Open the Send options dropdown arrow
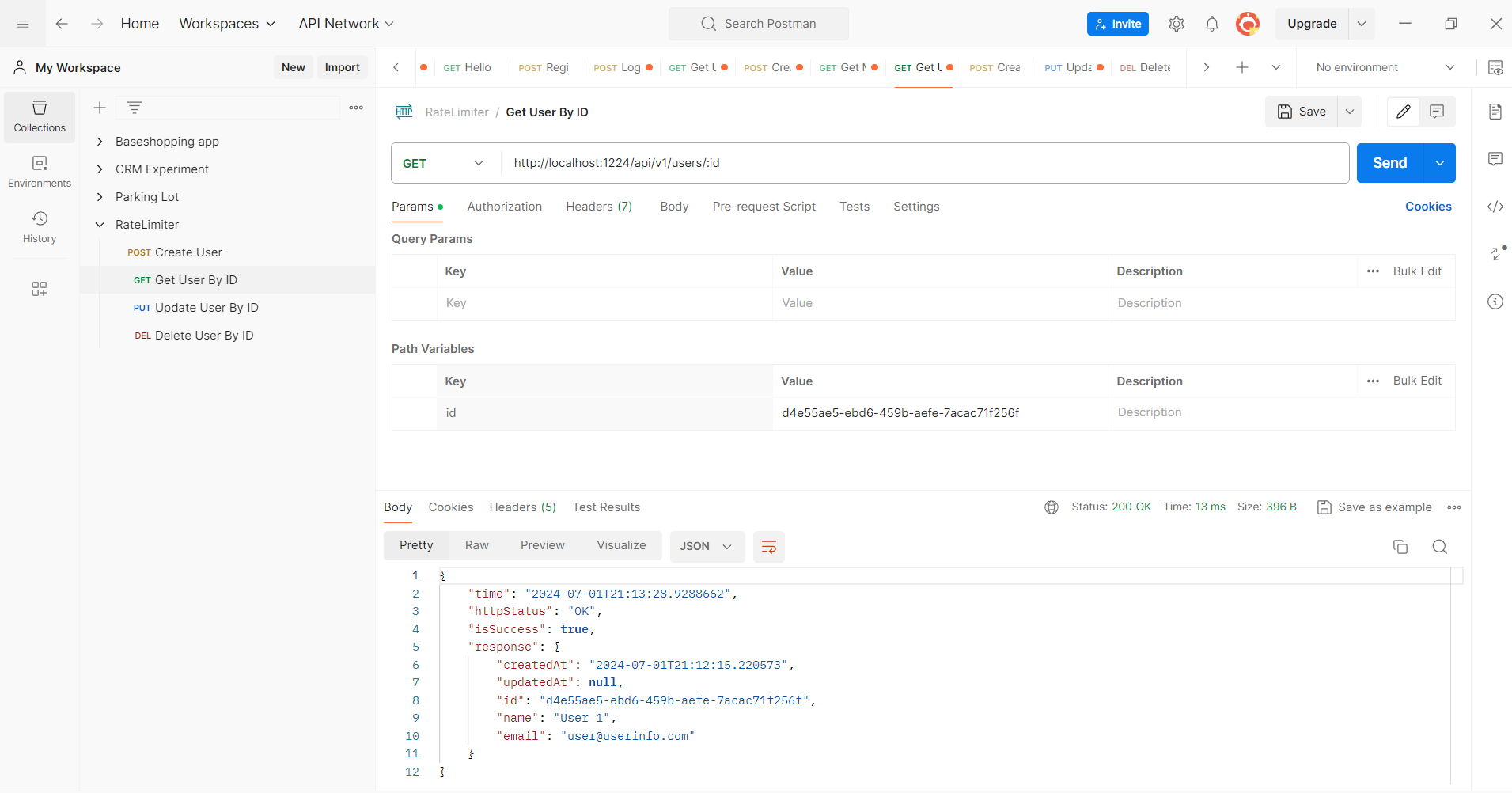The height and width of the screenshot is (793, 1512). [1440, 163]
